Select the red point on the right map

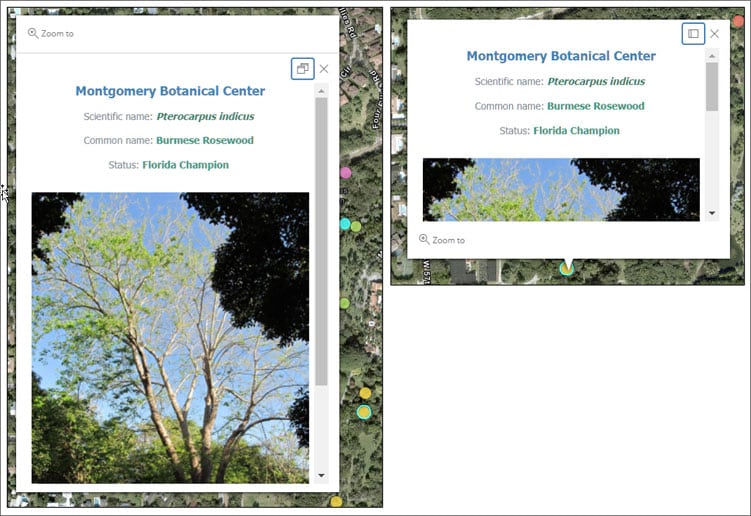(x=739, y=21)
